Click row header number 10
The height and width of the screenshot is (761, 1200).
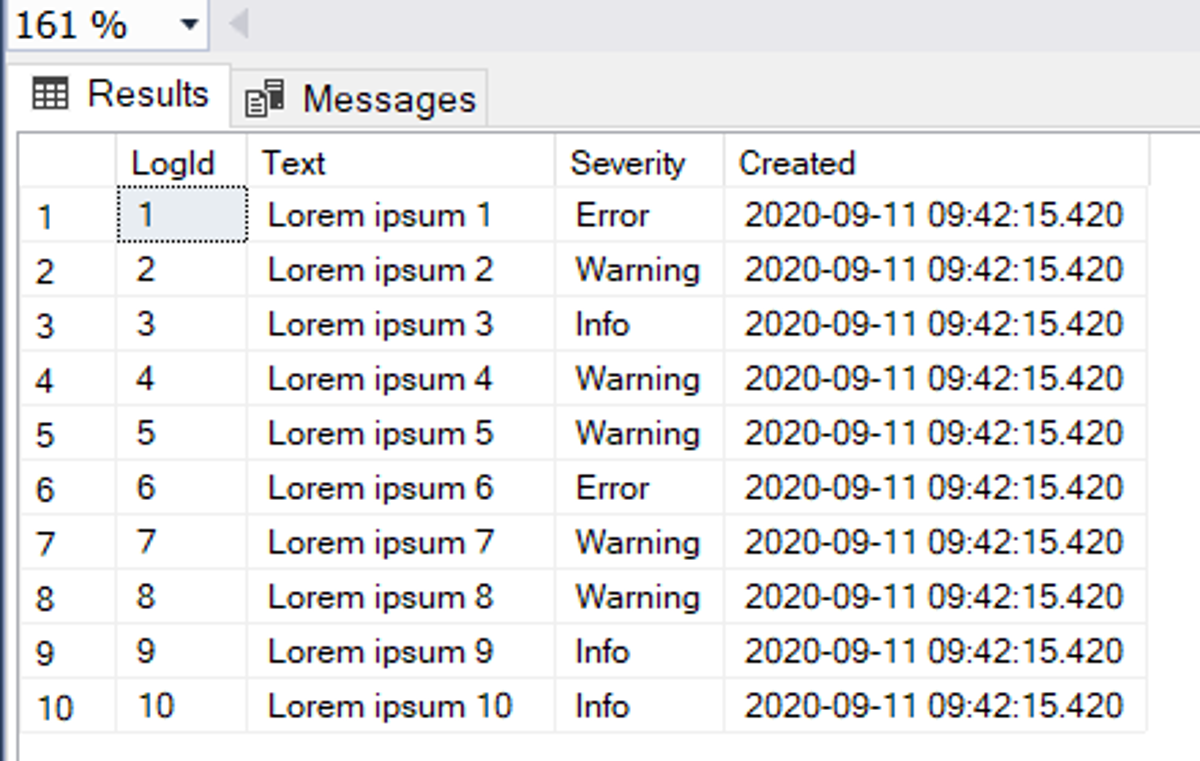tap(68, 707)
